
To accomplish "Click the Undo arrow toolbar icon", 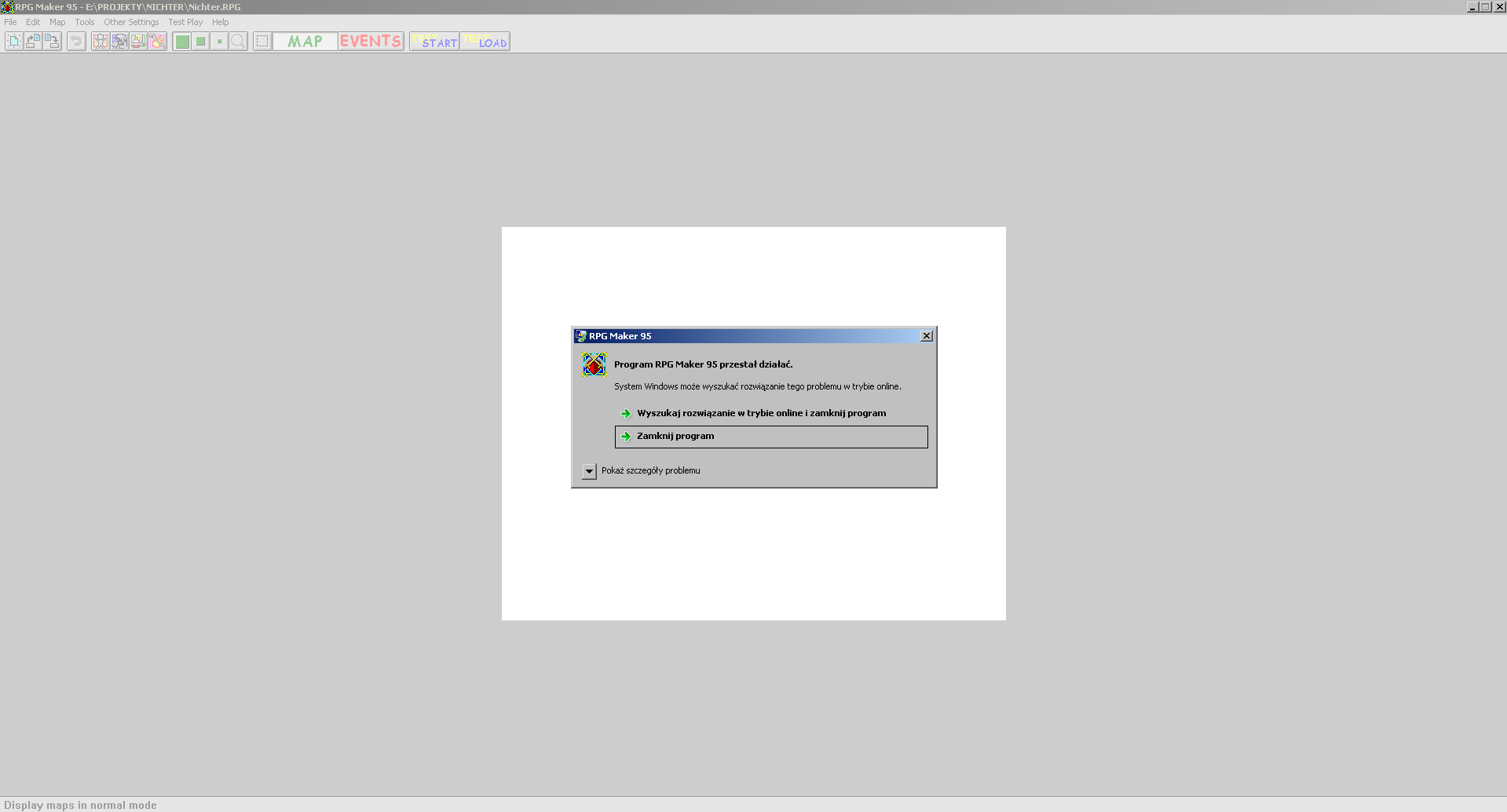I will click(x=76, y=42).
